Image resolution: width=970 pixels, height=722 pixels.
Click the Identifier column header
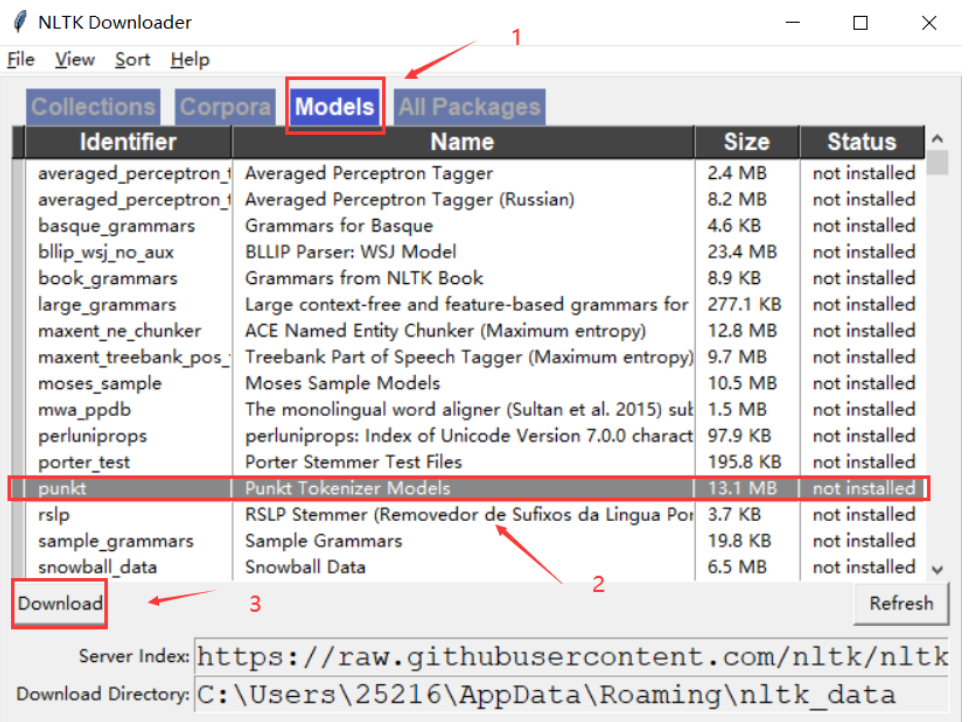point(128,142)
